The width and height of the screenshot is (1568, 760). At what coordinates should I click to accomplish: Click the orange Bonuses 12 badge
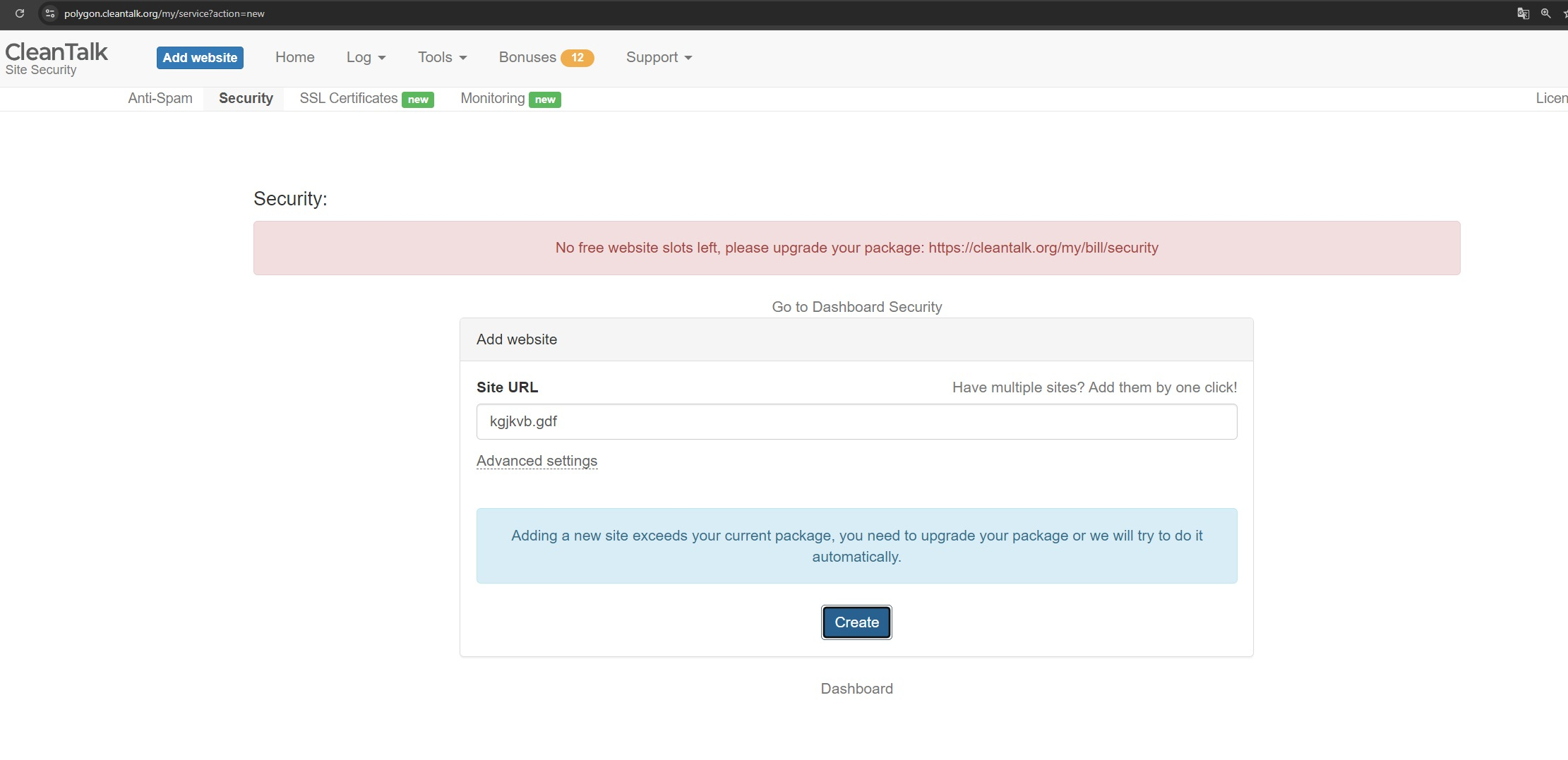coord(577,58)
